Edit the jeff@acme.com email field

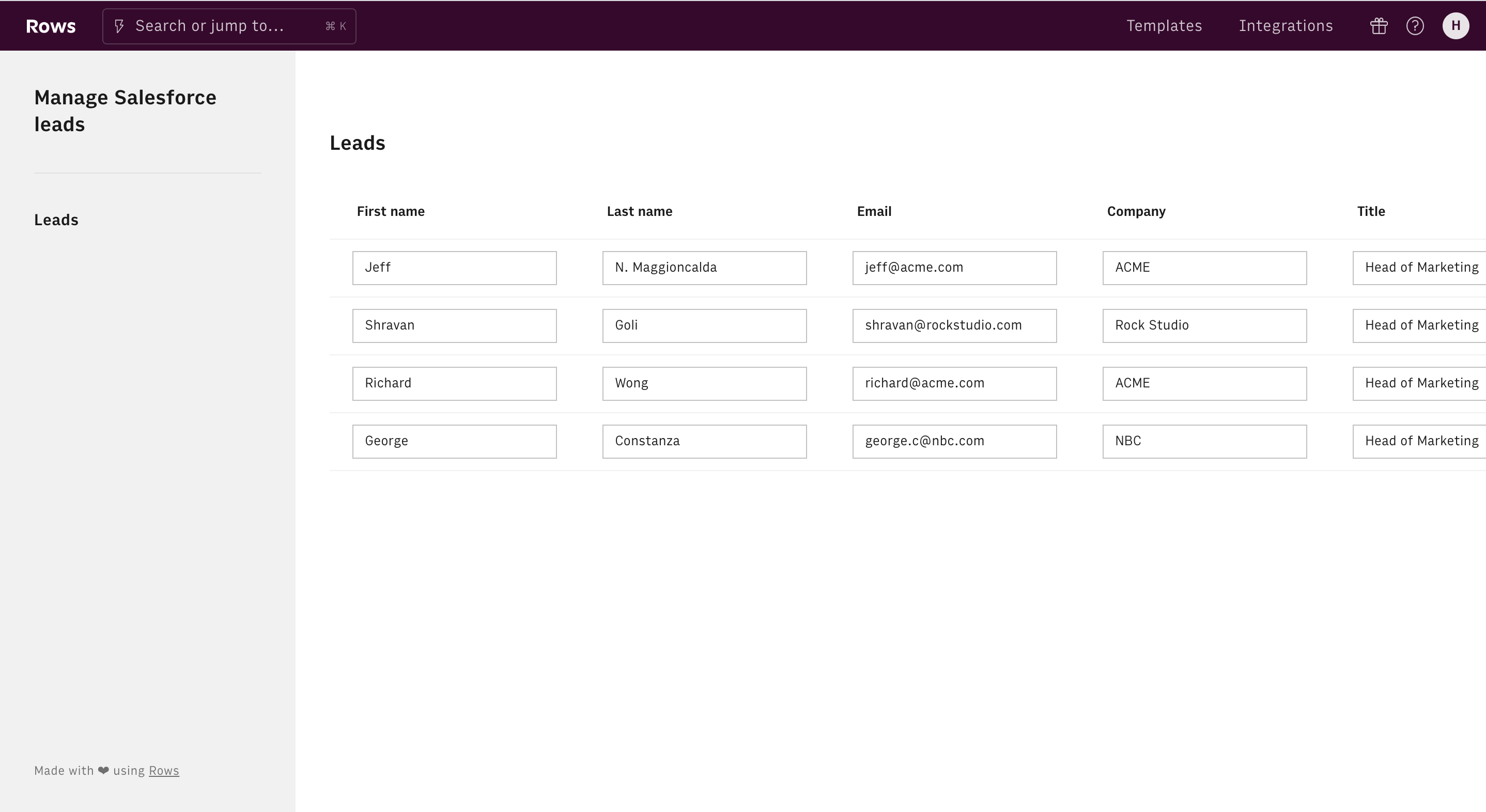[955, 268]
